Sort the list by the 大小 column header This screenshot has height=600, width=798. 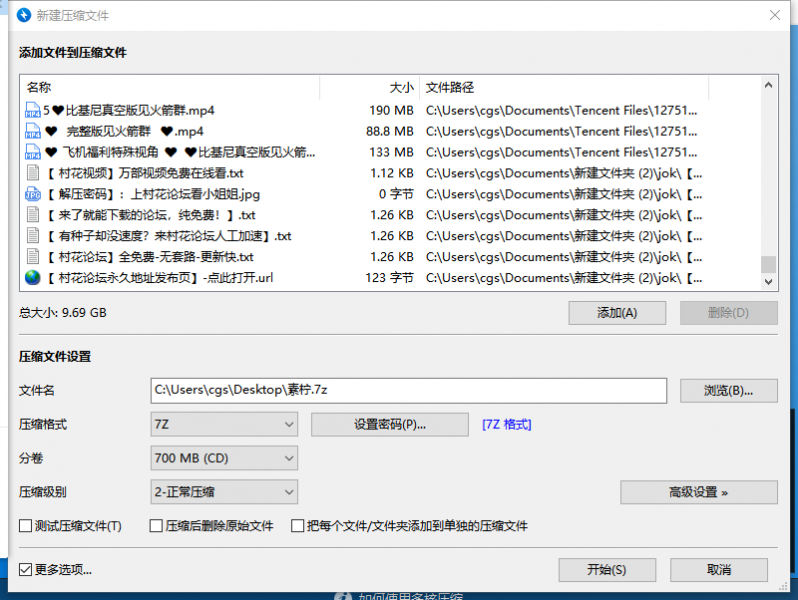368,88
